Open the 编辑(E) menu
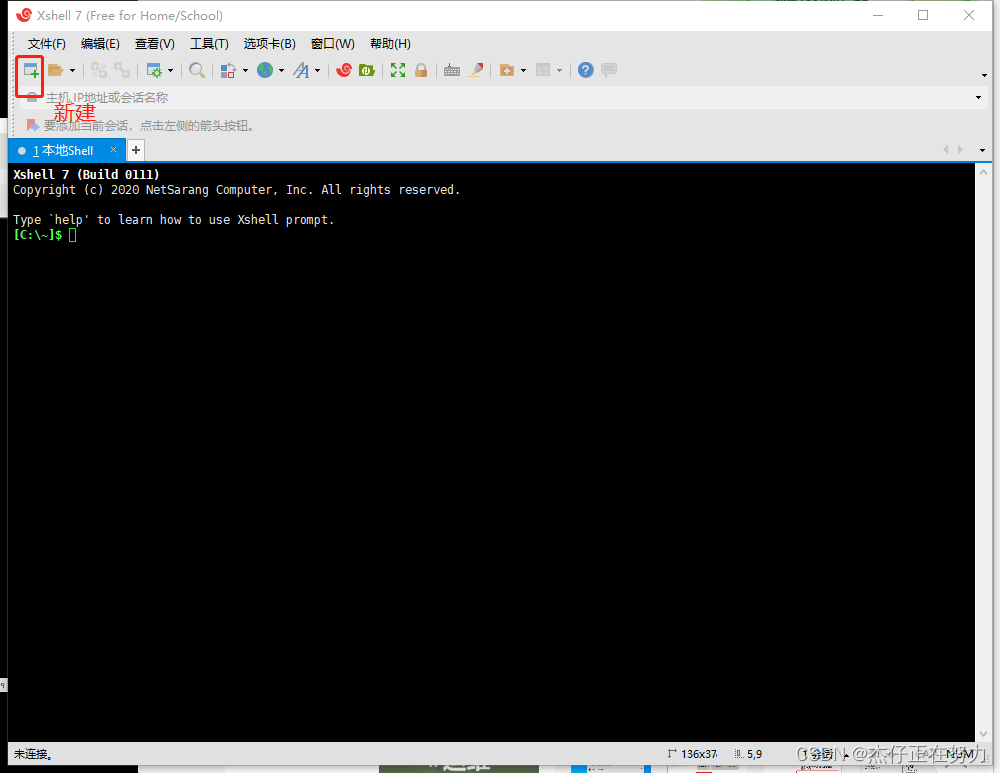Viewport: 1000px width, 773px height. click(x=100, y=43)
